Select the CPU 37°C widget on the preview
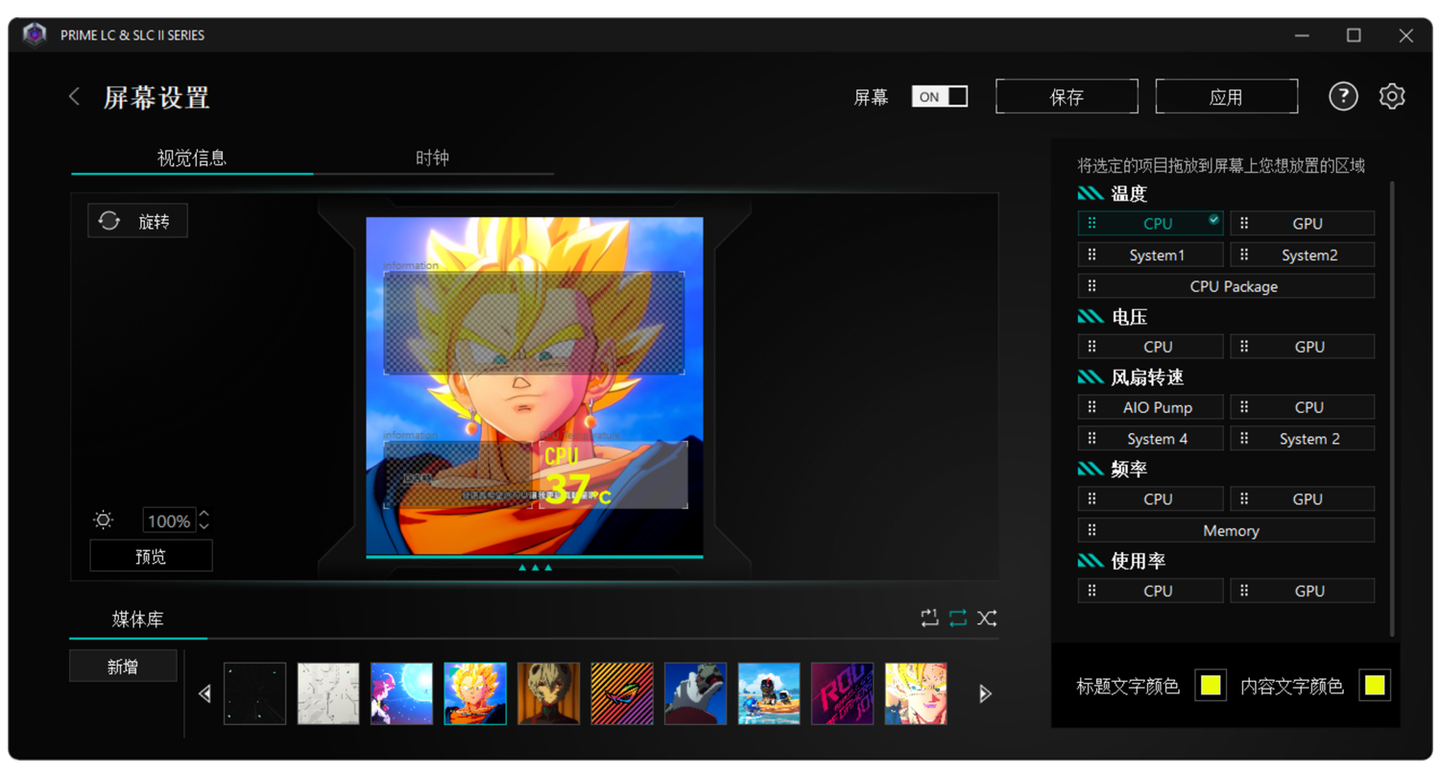 (x=613, y=474)
